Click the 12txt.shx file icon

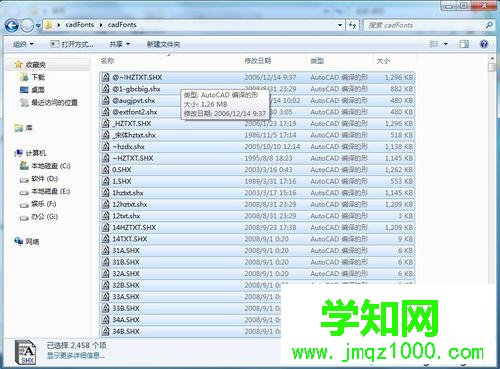(x=106, y=216)
